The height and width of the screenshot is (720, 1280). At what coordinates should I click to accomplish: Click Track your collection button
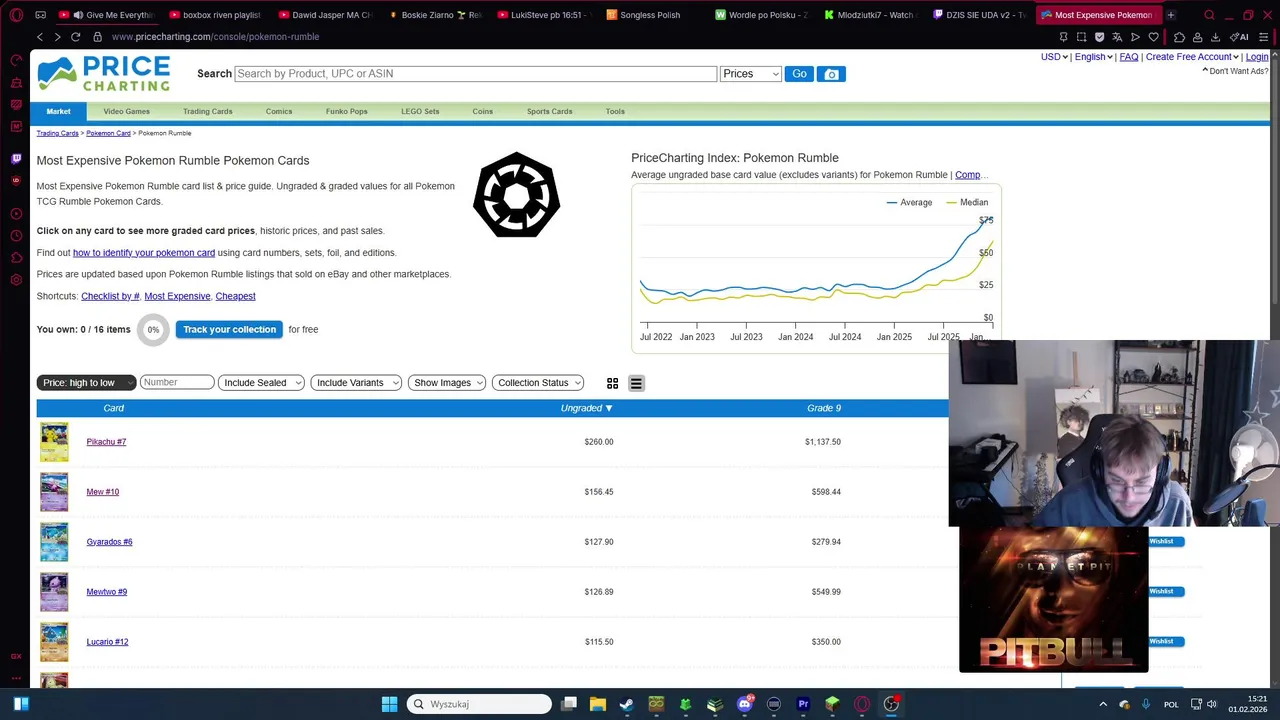coord(230,329)
